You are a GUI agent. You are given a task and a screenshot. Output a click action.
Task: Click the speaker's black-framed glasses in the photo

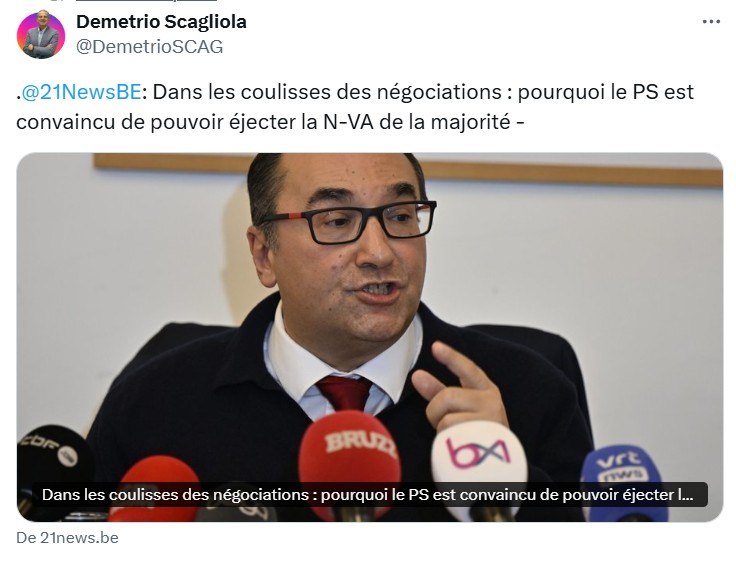pos(348,221)
